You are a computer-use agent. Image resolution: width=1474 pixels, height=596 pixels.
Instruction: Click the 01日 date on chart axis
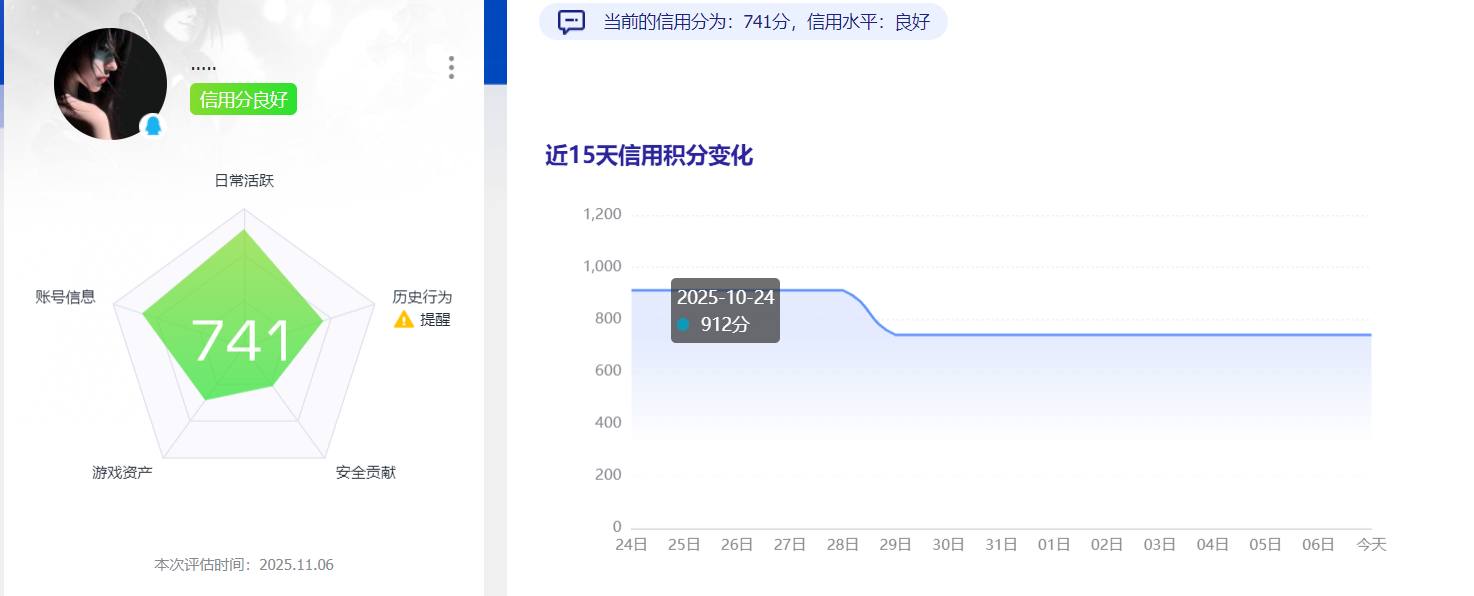tap(1054, 545)
